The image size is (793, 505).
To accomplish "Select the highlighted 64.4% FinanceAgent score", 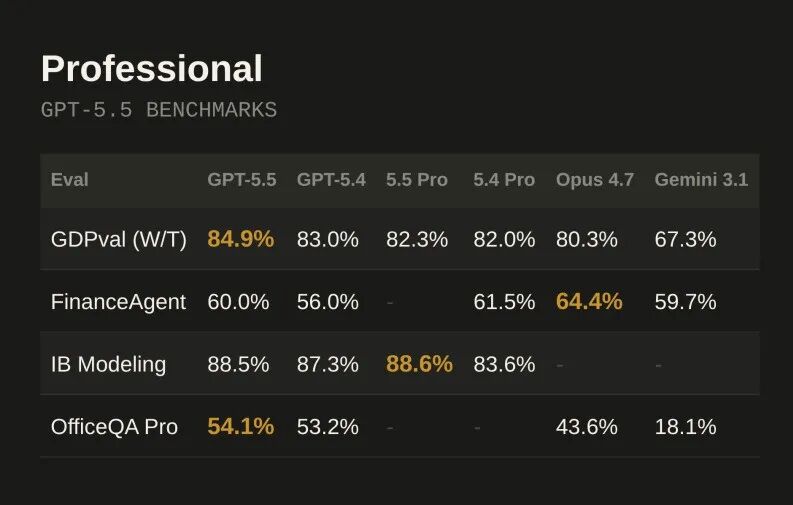I will [x=589, y=302].
